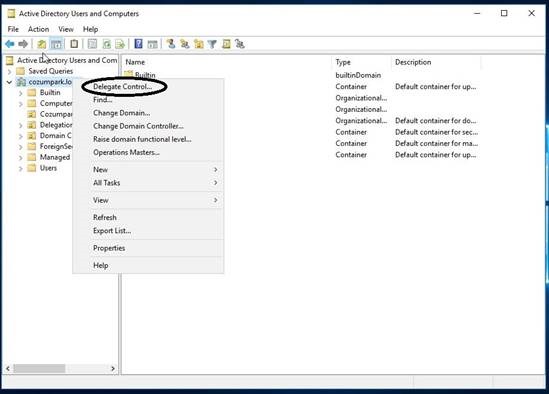Open Help with blue question mark icon
The height and width of the screenshot is (394, 549).
139,44
